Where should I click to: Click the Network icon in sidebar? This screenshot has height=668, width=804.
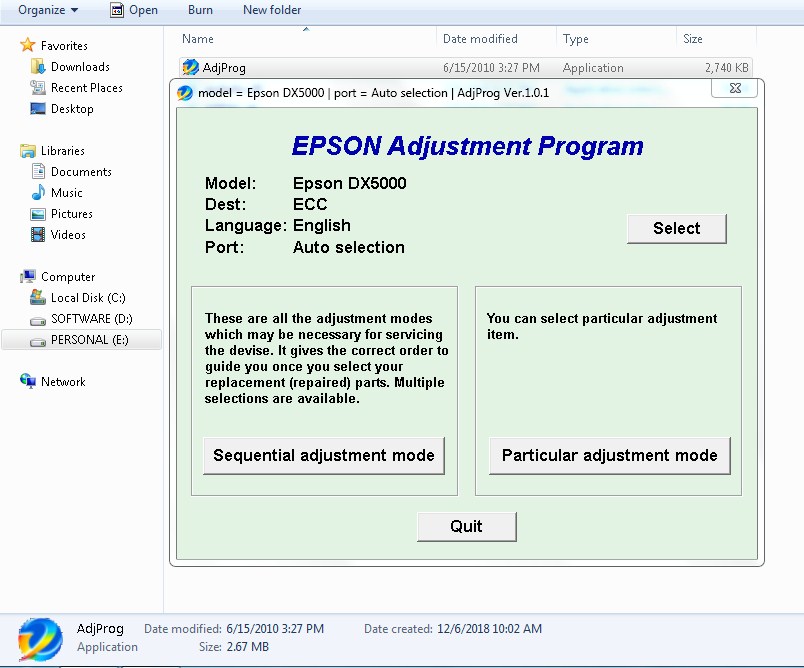point(28,381)
